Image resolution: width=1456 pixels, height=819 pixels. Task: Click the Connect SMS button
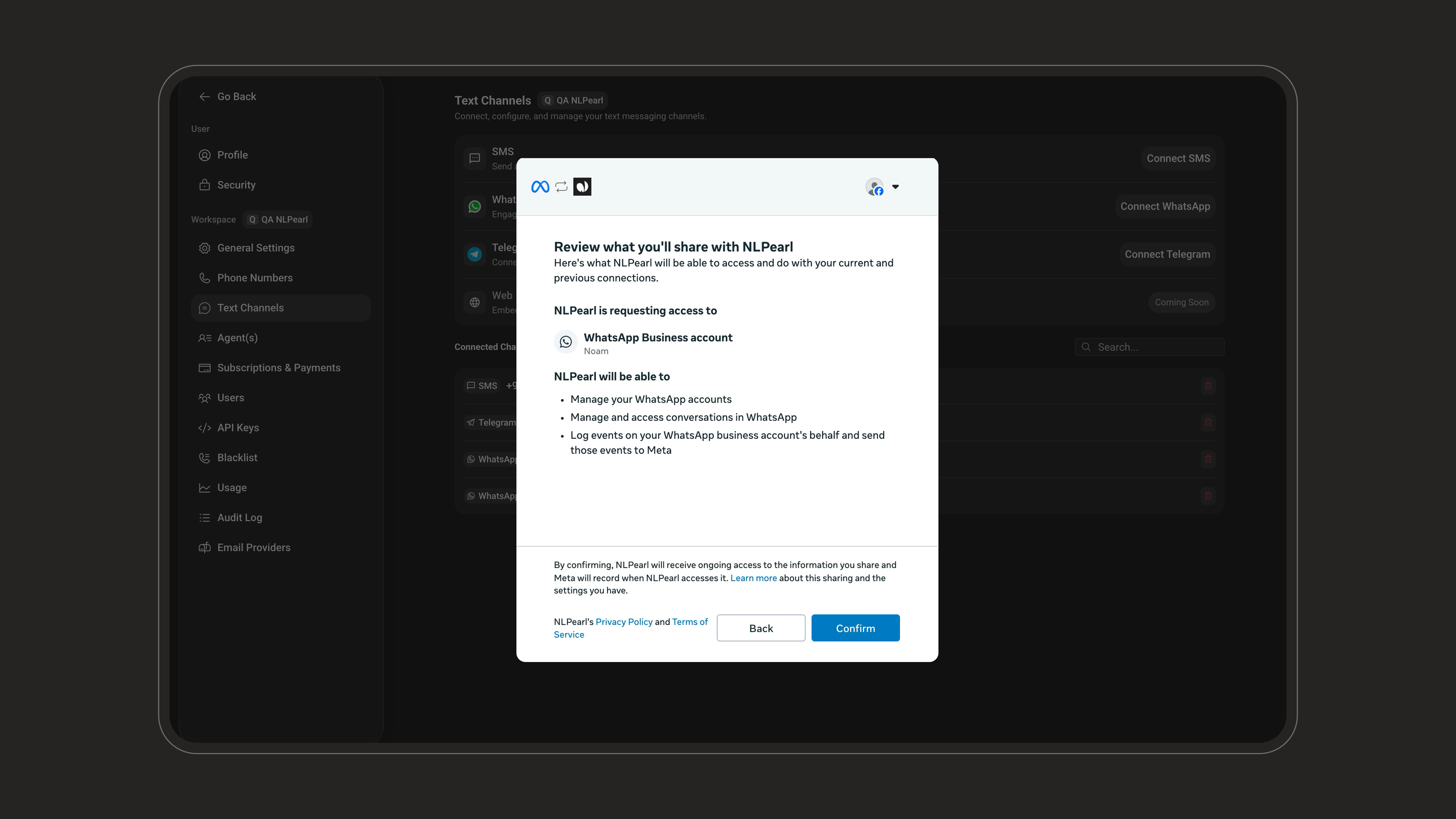pos(1178,158)
